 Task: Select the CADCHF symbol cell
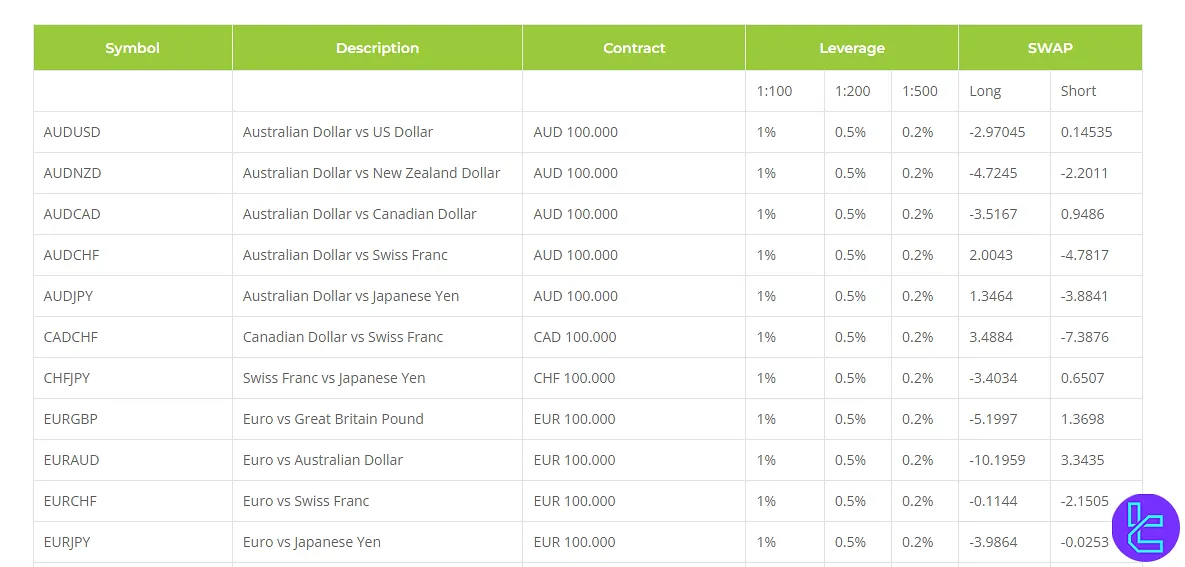(x=72, y=337)
